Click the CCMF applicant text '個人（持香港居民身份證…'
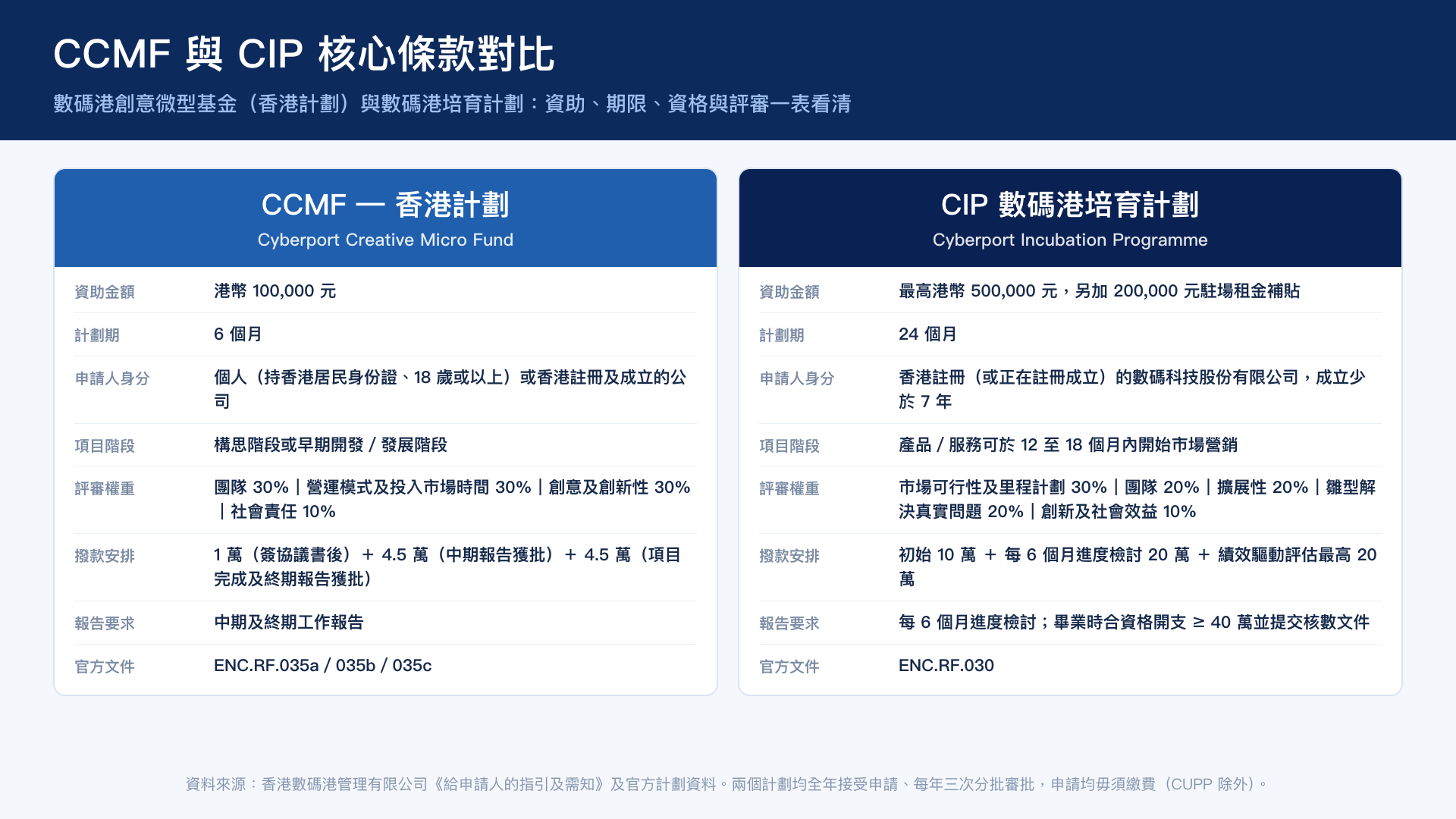The height and width of the screenshot is (819, 1456). click(450, 389)
